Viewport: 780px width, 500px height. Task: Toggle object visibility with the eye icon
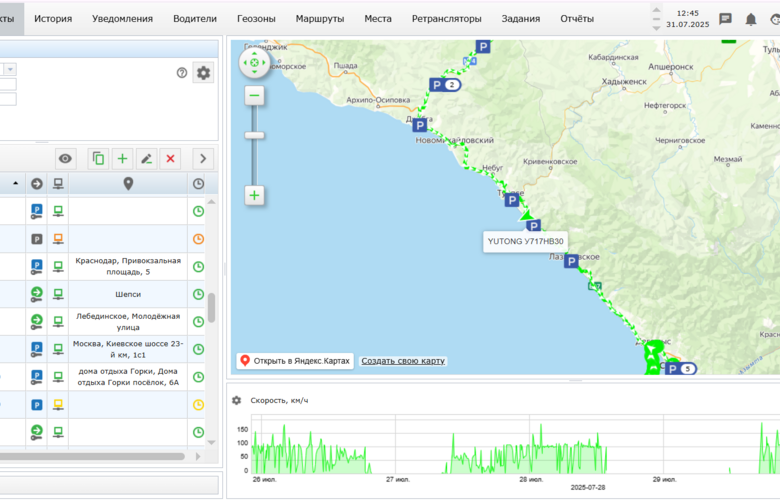65,158
